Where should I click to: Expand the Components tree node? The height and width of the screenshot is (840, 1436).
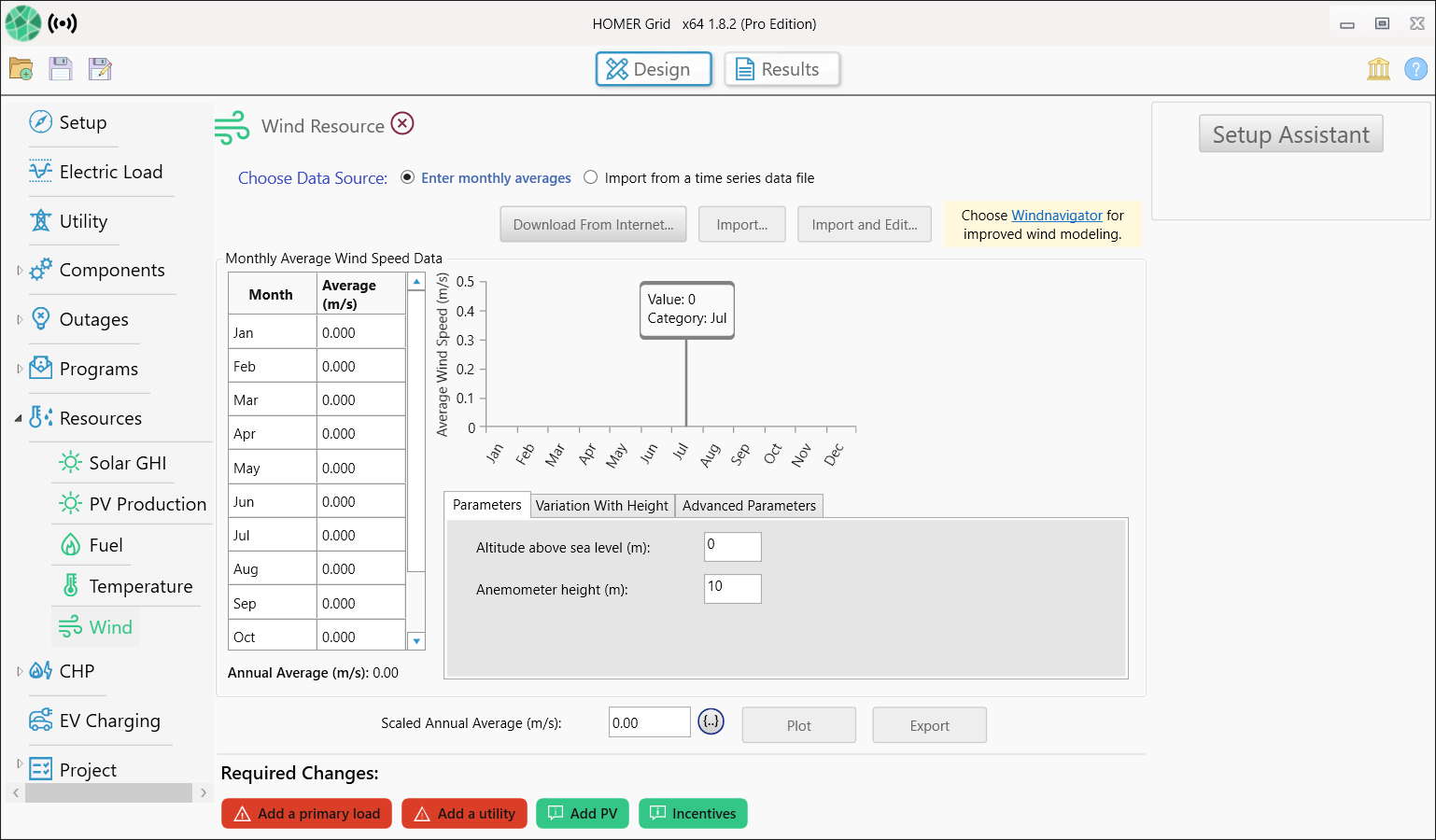(20, 271)
